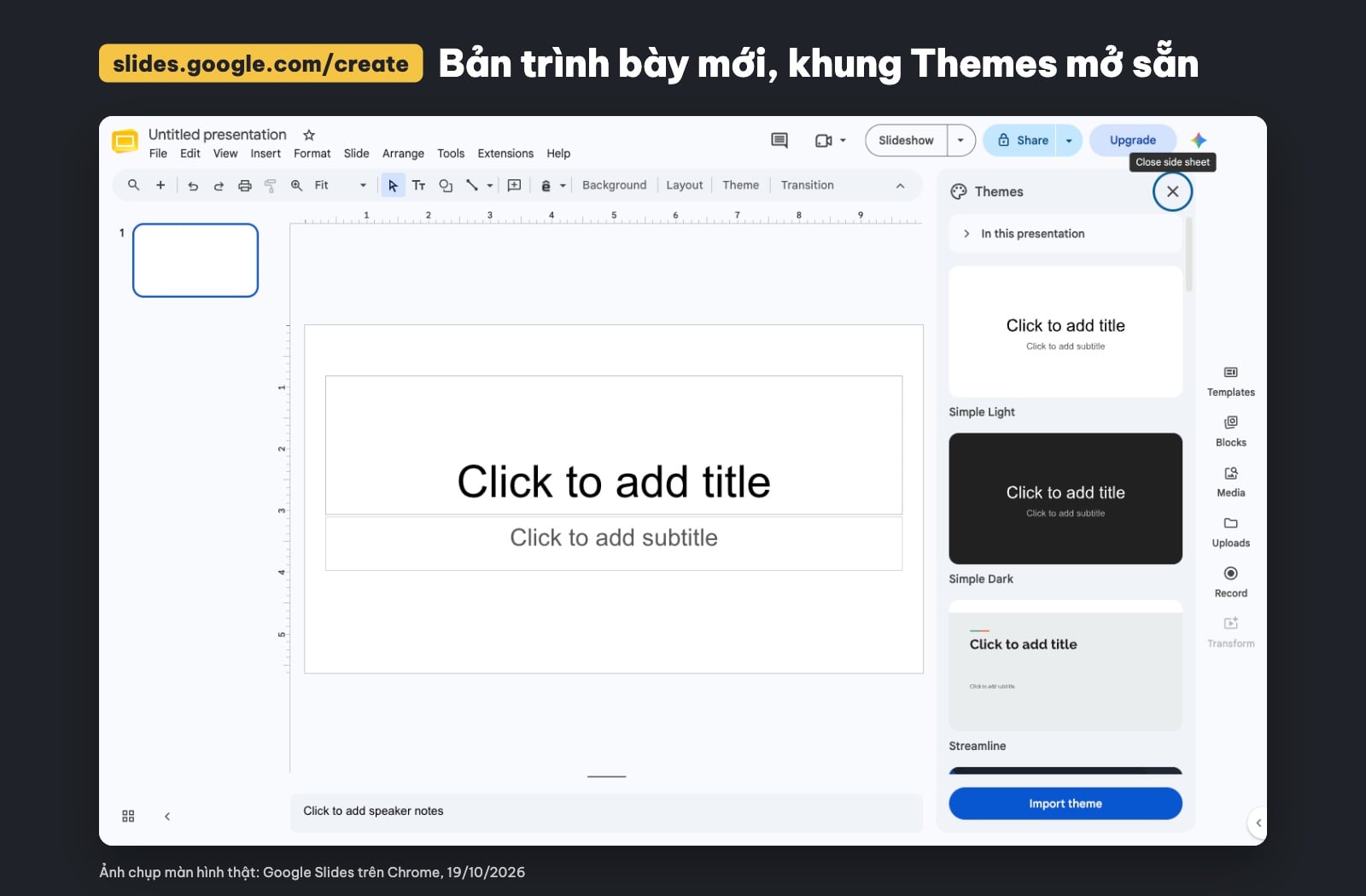Open the line tool dropdown arrow
Screen dimensions: 1366x896
coord(490,185)
